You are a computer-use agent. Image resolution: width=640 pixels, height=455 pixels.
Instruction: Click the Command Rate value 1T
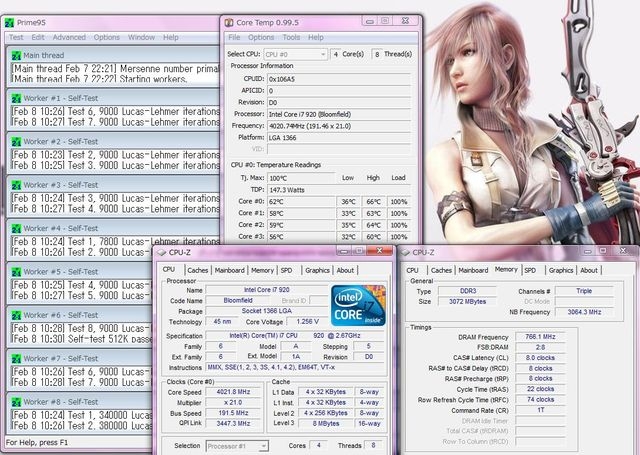pos(540,410)
